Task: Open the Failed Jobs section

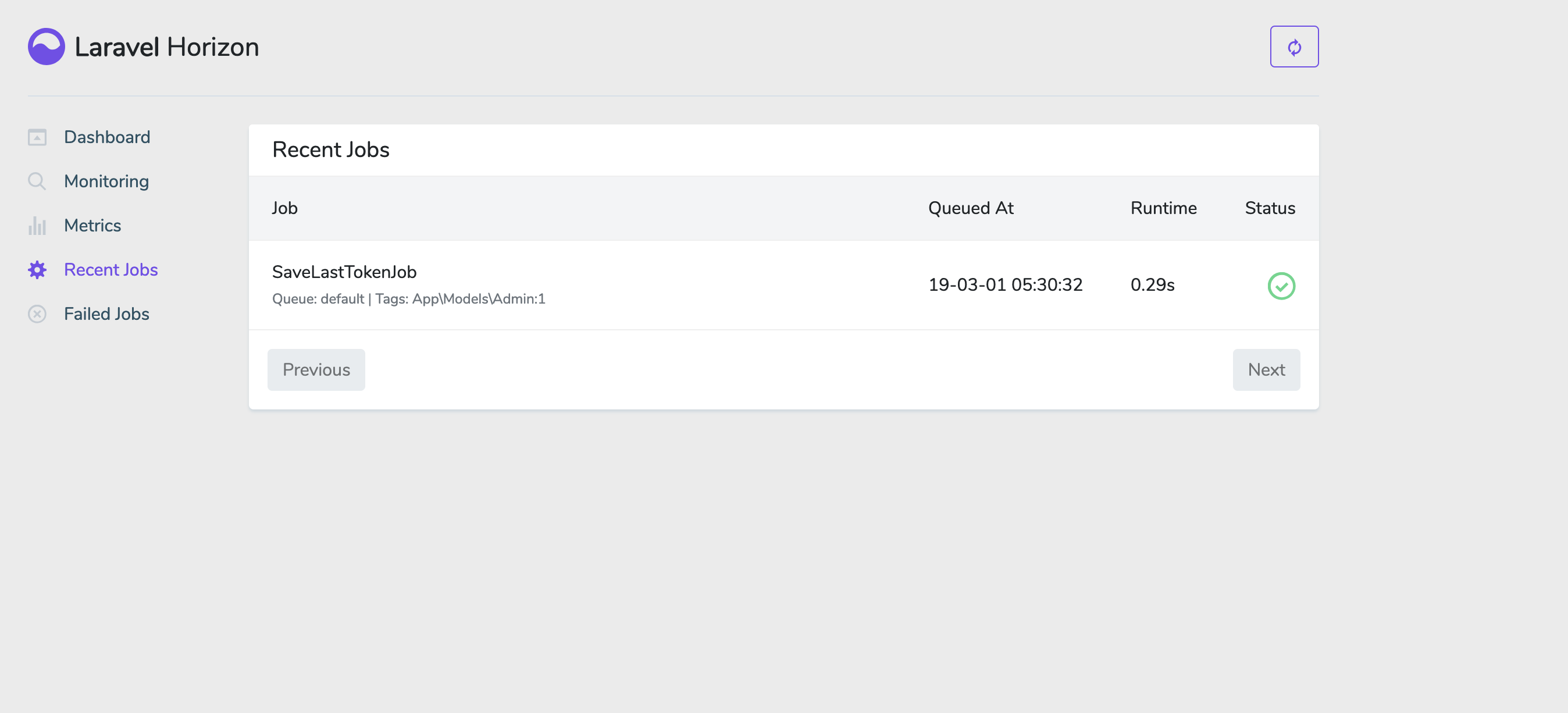Action: tap(106, 313)
